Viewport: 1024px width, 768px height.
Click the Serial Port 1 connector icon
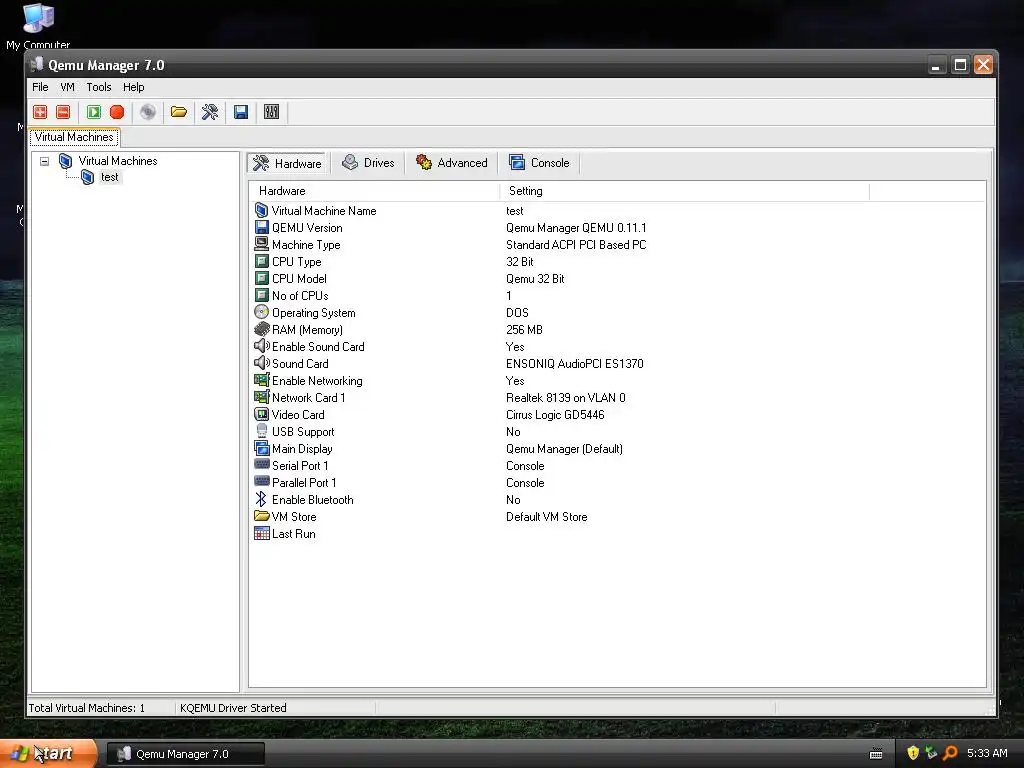(x=261, y=465)
